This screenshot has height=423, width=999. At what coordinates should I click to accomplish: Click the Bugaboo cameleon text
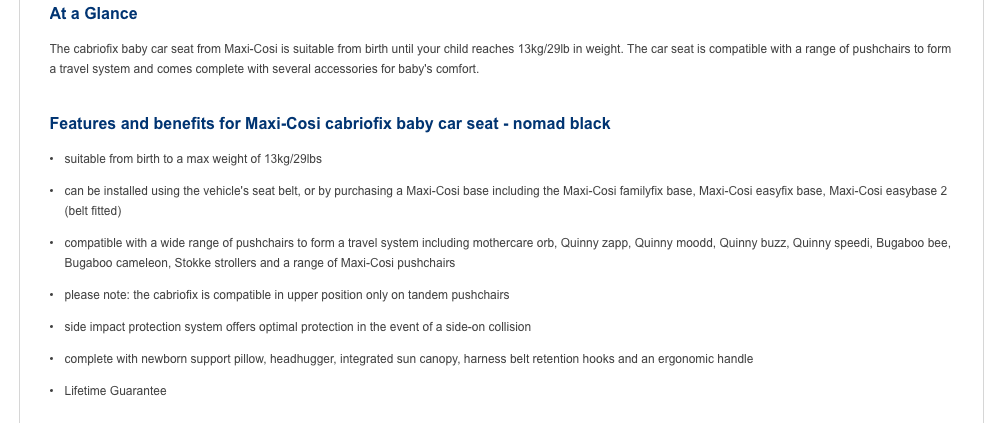116,263
